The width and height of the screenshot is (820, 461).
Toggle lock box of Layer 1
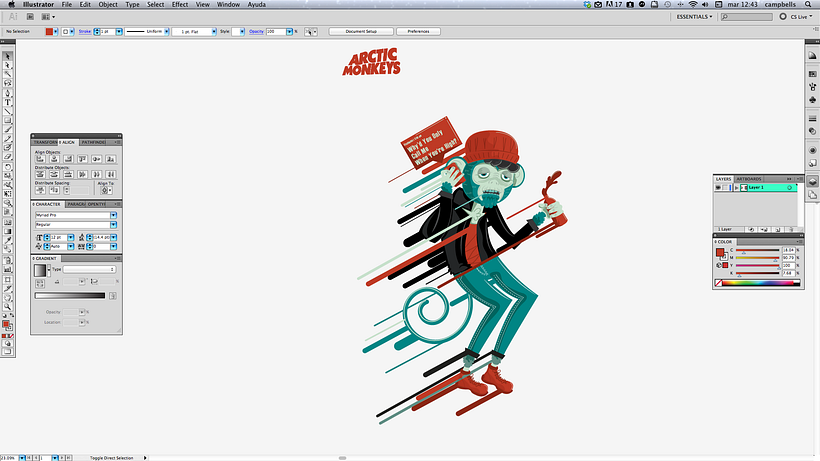click(725, 188)
